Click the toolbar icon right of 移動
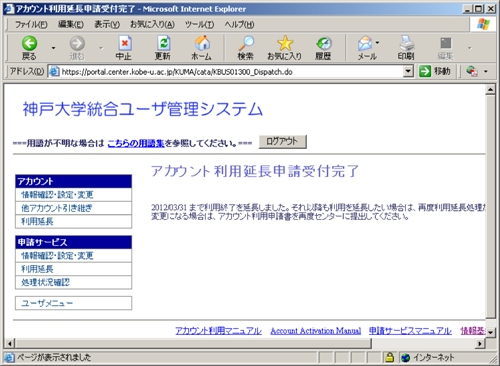Viewport: 500px width, 366px height. click(472, 71)
